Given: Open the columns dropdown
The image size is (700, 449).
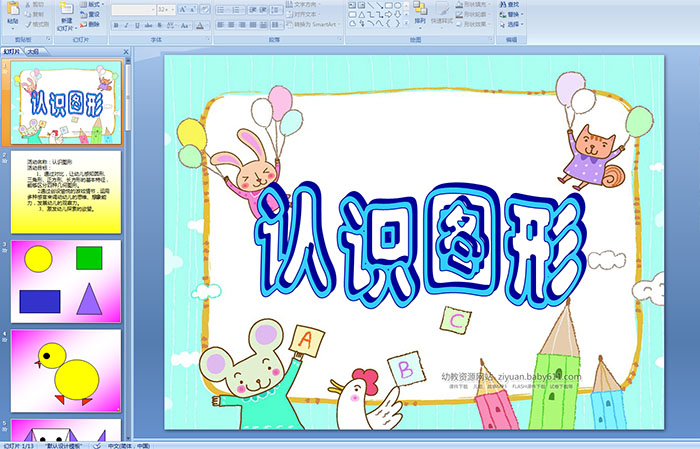Looking at the screenshot, I should [277, 25].
